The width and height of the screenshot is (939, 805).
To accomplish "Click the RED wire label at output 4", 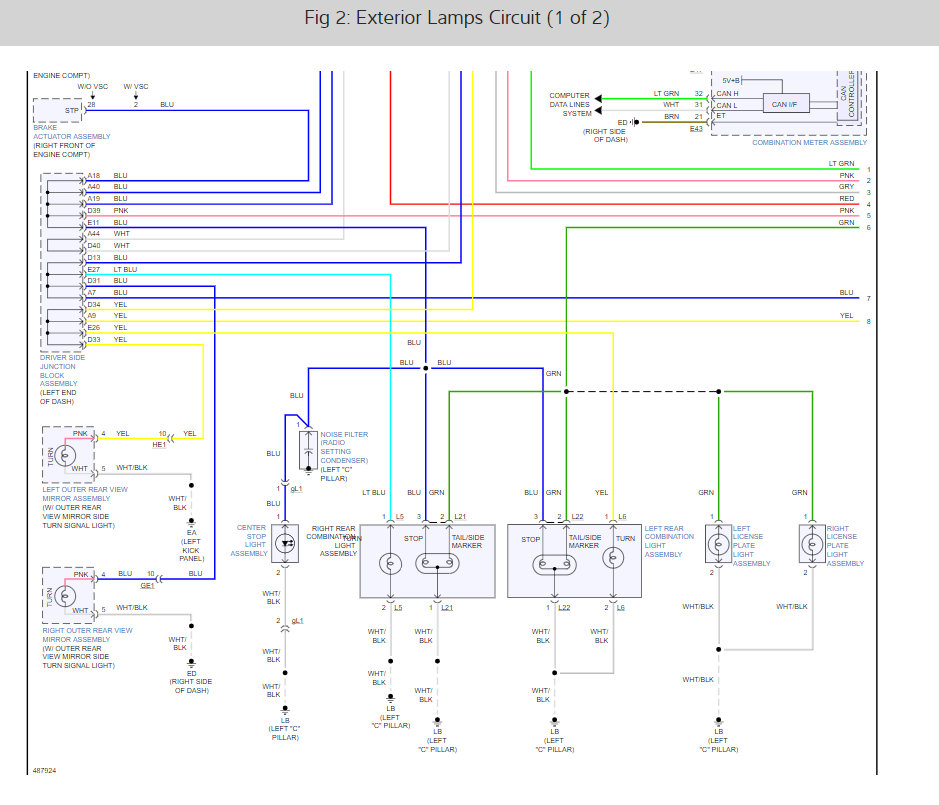I will pos(846,198).
